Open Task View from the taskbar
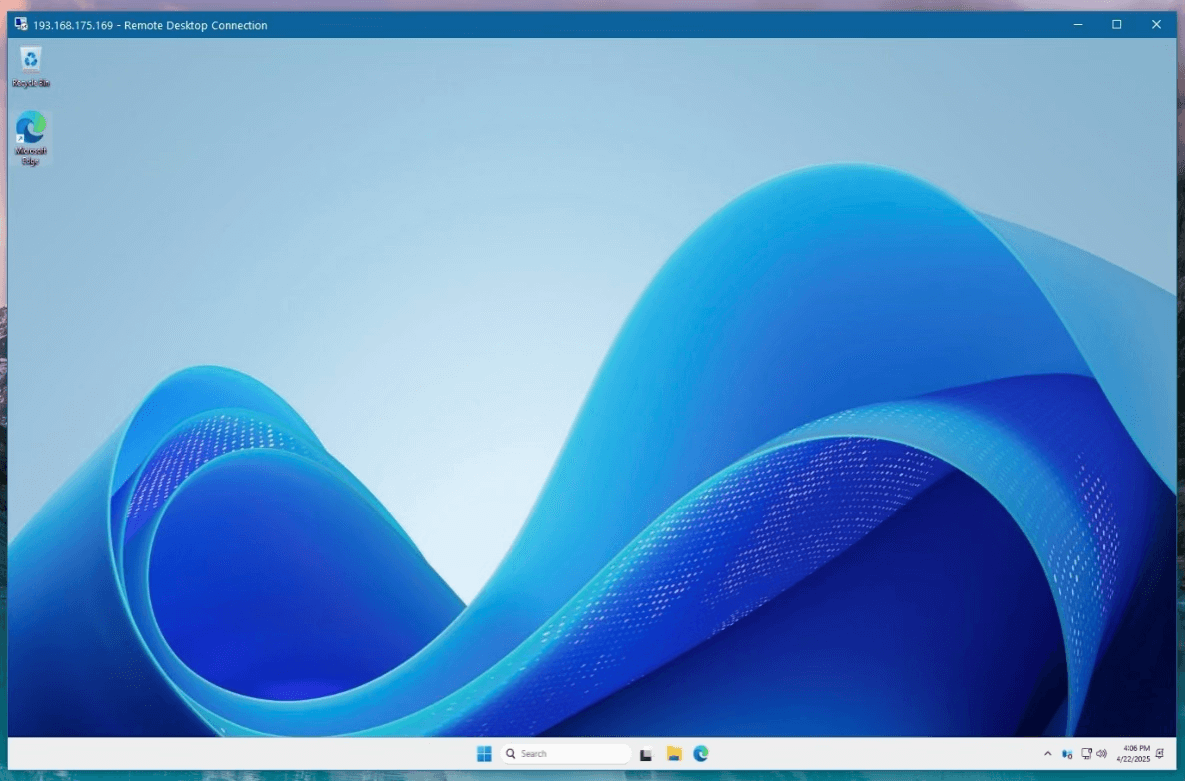Image resolution: width=1185 pixels, height=781 pixels. (645, 754)
